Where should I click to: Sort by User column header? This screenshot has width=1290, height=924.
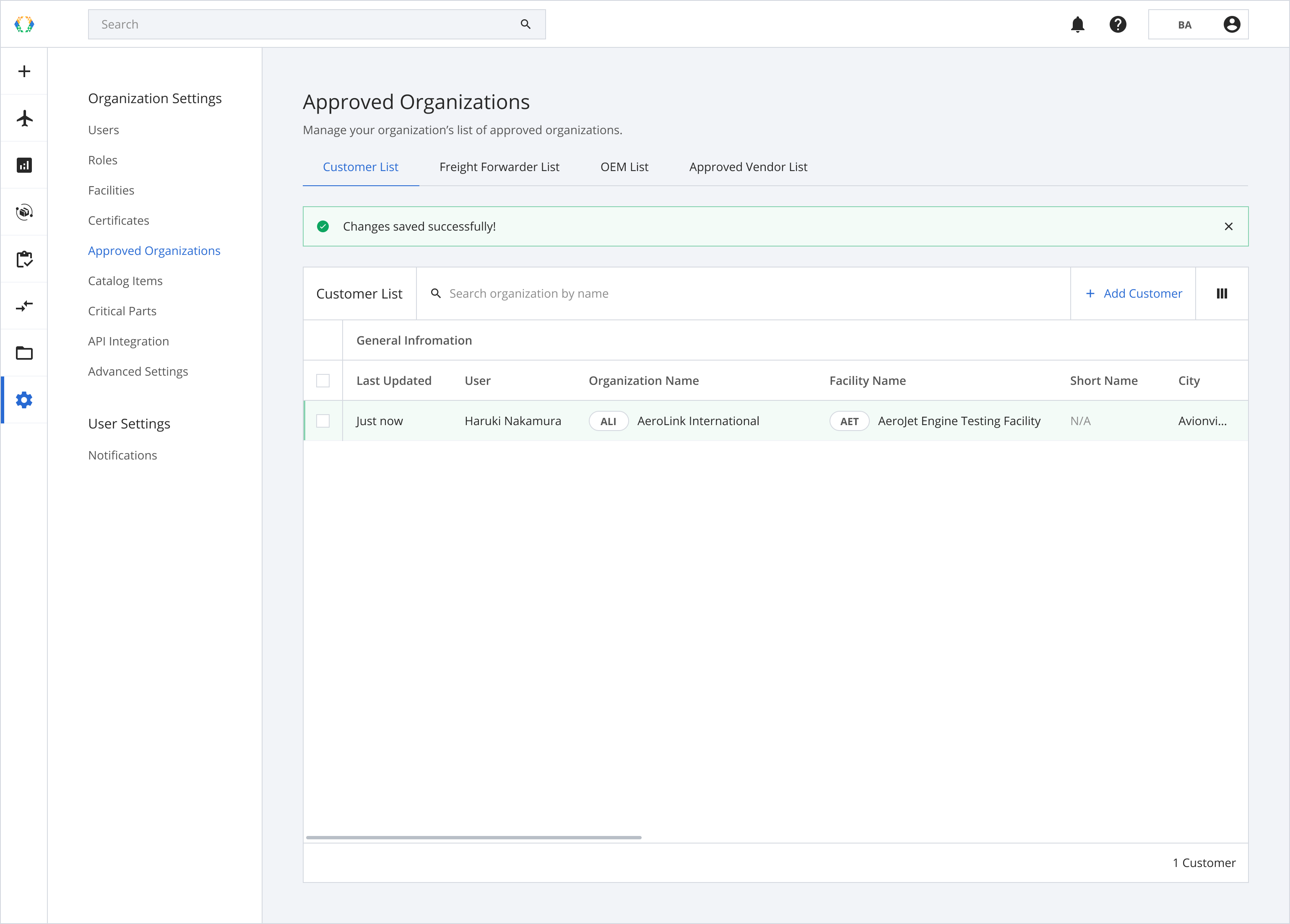pos(477,380)
